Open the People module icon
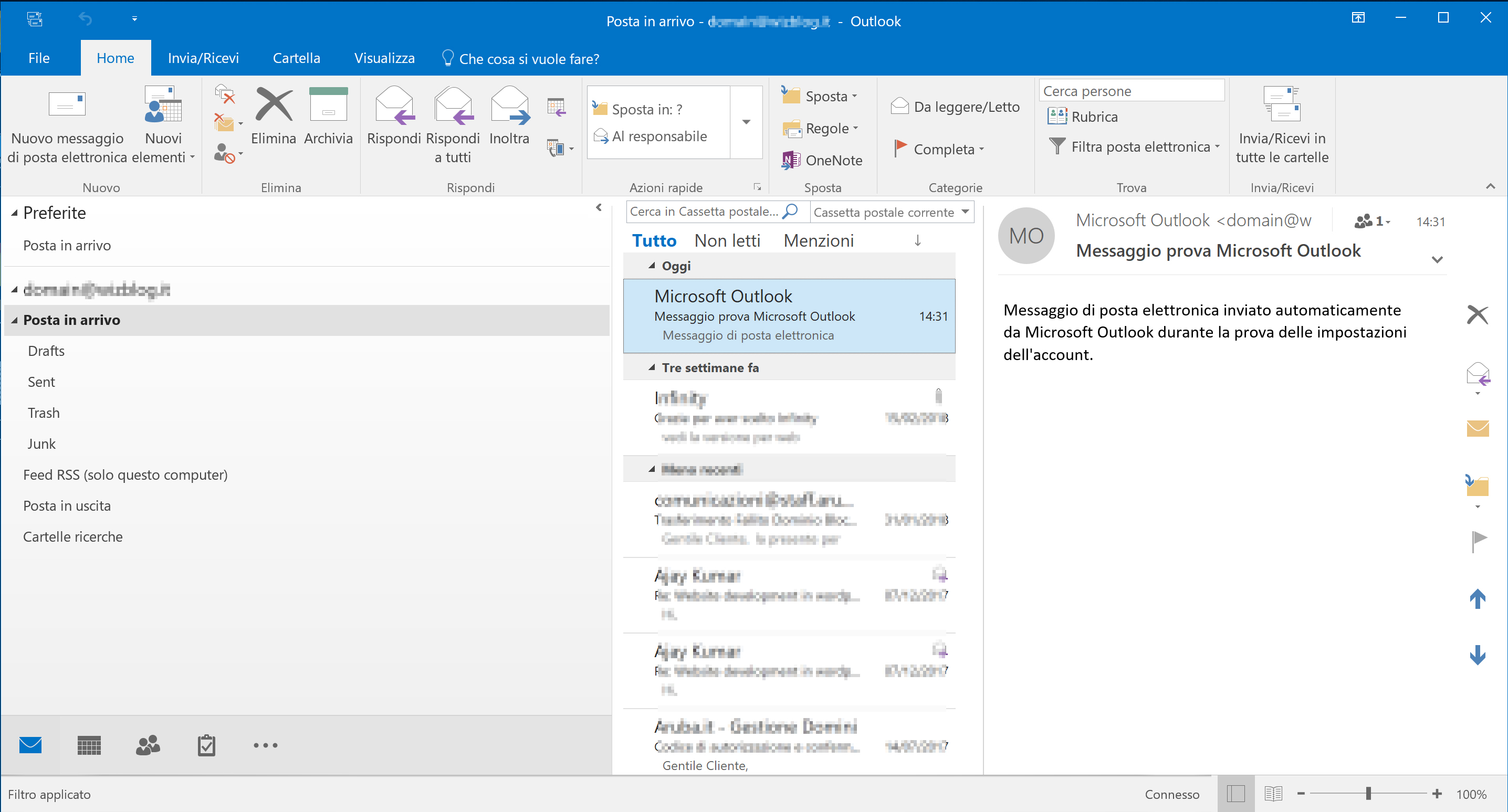Screen dimensions: 1508x812 click(x=148, y=745)
